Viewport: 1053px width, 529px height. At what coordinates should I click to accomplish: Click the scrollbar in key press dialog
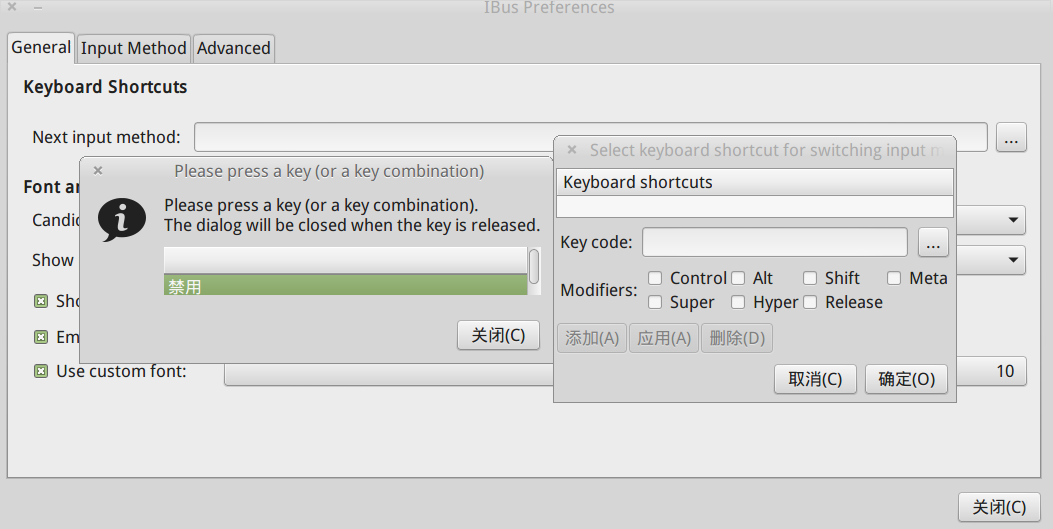(534, 267)
